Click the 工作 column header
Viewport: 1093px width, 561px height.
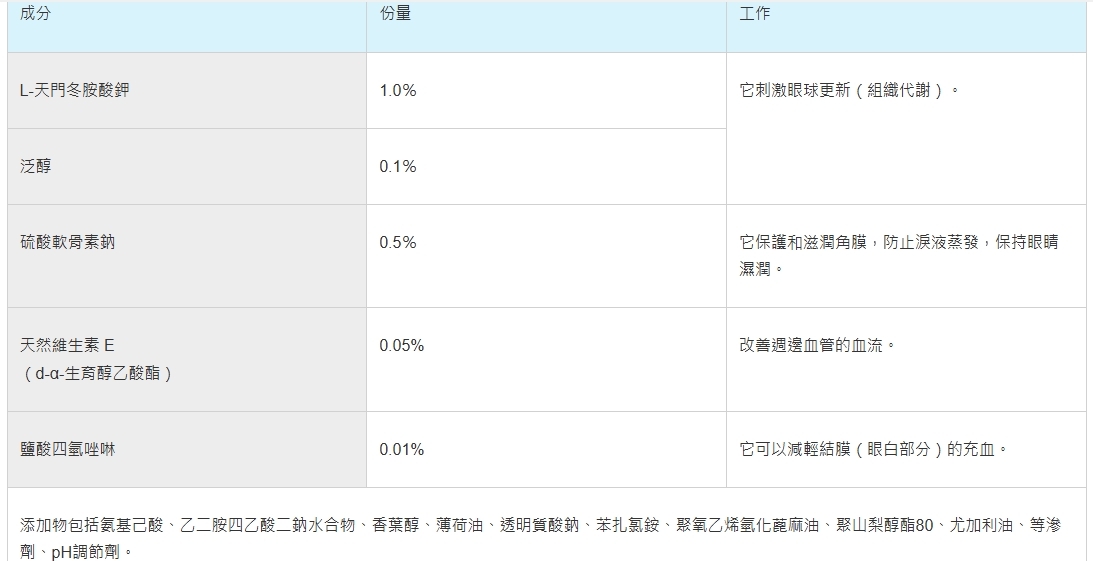(x=755, y=15)
